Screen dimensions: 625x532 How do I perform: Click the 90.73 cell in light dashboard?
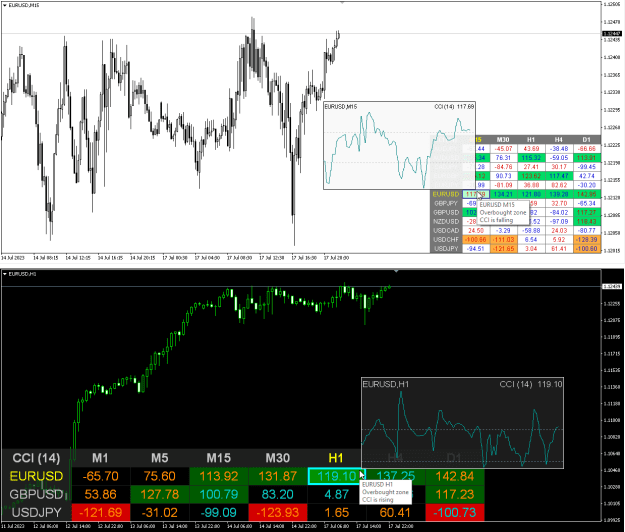point(503,176)
